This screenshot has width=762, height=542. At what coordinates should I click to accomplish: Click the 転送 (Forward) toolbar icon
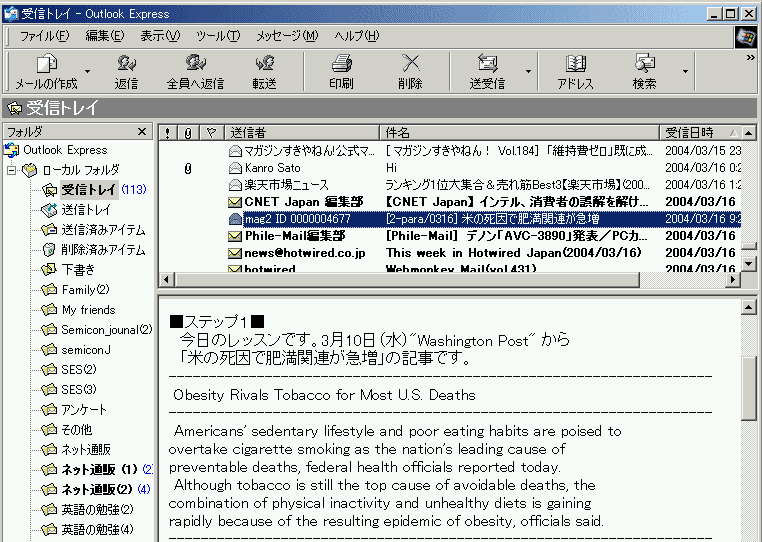coord(264,64)
